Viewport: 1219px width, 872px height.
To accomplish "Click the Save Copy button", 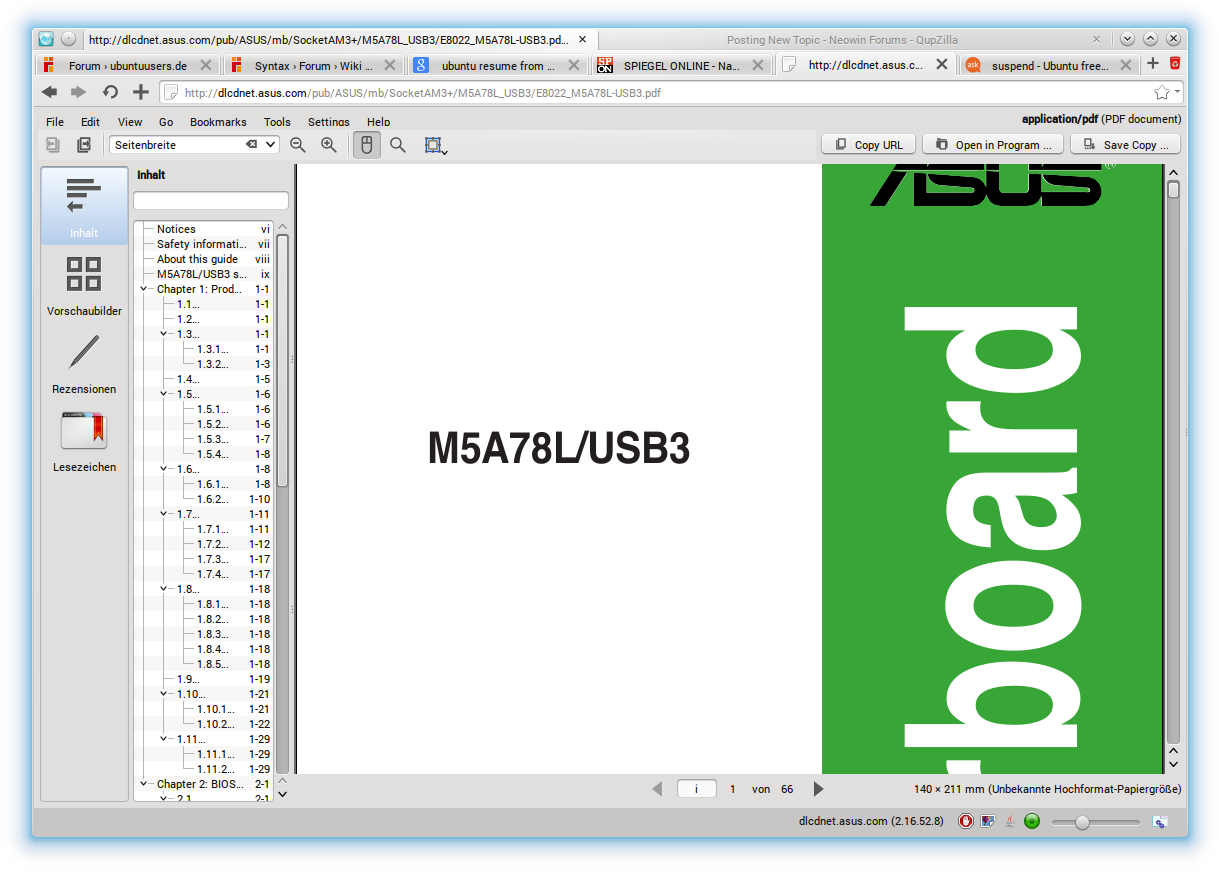I will coord(1125,145).
